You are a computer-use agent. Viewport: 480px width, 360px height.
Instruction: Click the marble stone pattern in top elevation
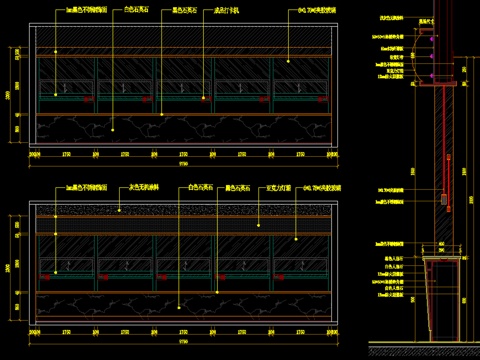[x=184, y=129]
